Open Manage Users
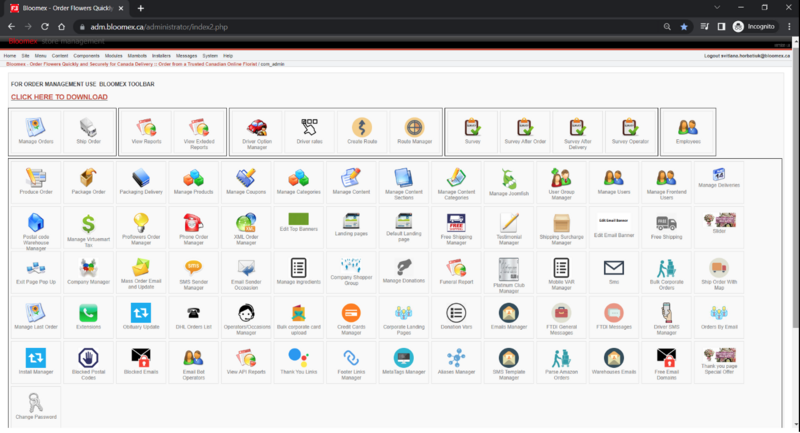Image resolution: width=800 pixels, height=433 pixels. point(614,182)
